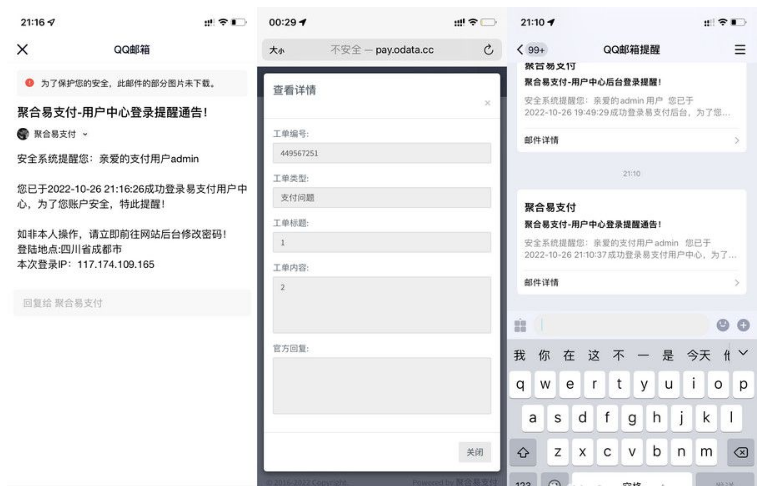Screen dimensions: 765x486
Task: Choose the suggestion 你
Action: pos(544,355)
